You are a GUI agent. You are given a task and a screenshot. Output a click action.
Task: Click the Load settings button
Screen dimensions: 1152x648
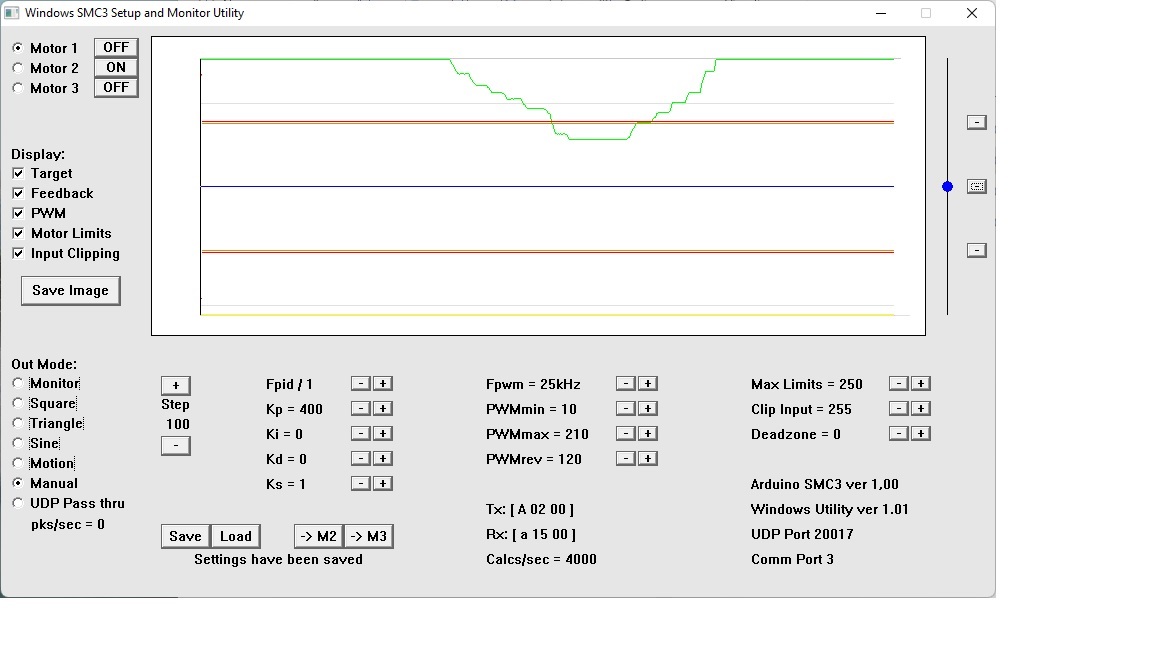point(236,536)
